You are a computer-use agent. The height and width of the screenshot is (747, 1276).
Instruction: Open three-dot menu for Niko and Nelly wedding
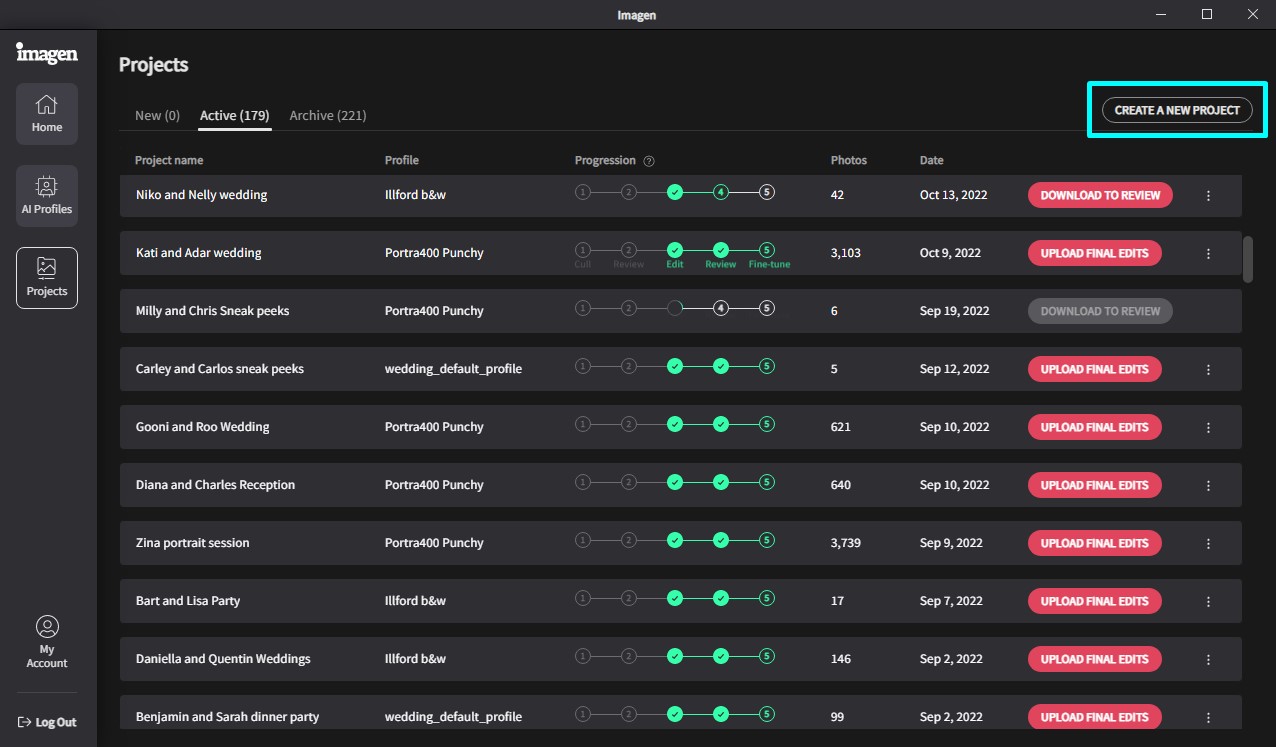click(x=1208, y=196)
